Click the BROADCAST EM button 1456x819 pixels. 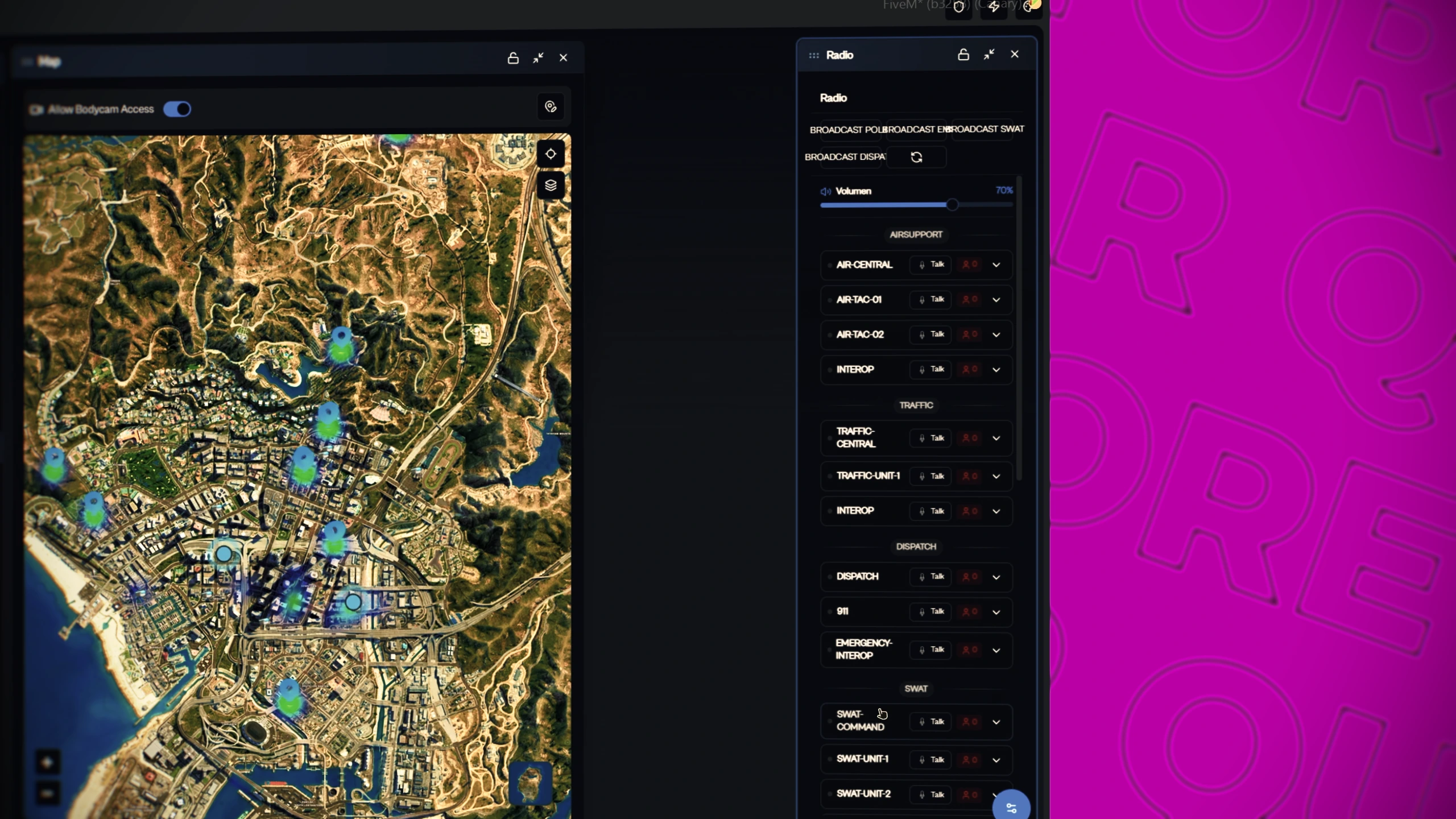pos(916,130)
